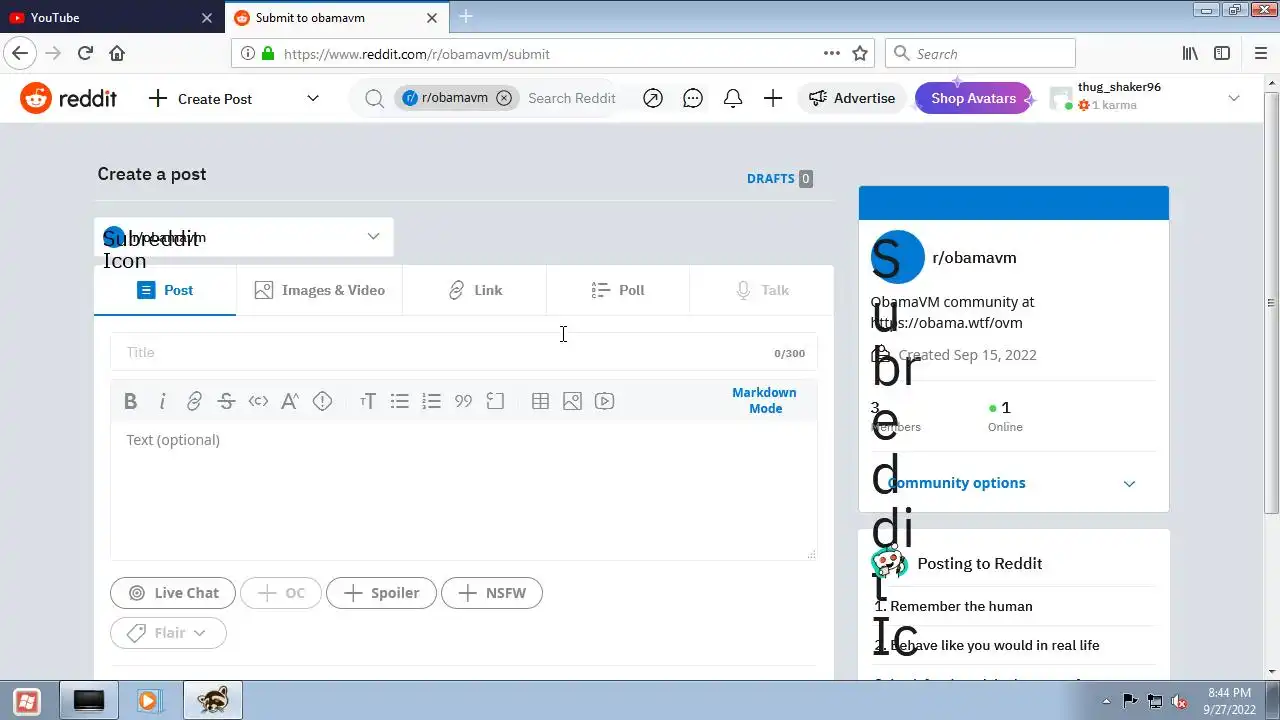1280x720 pixels.
Task: Click the post Title field
Action: [x=463, y=352]
